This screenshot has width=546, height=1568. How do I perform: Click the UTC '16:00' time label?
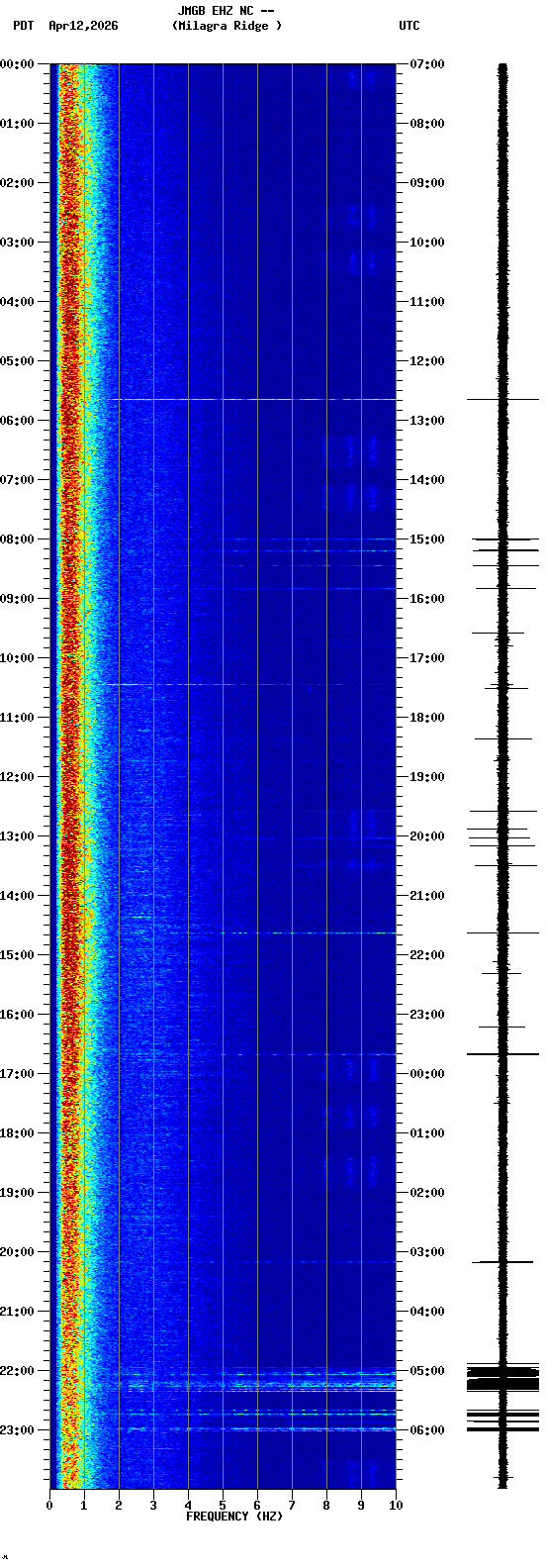pyautogui.click(x=427, y=599)
